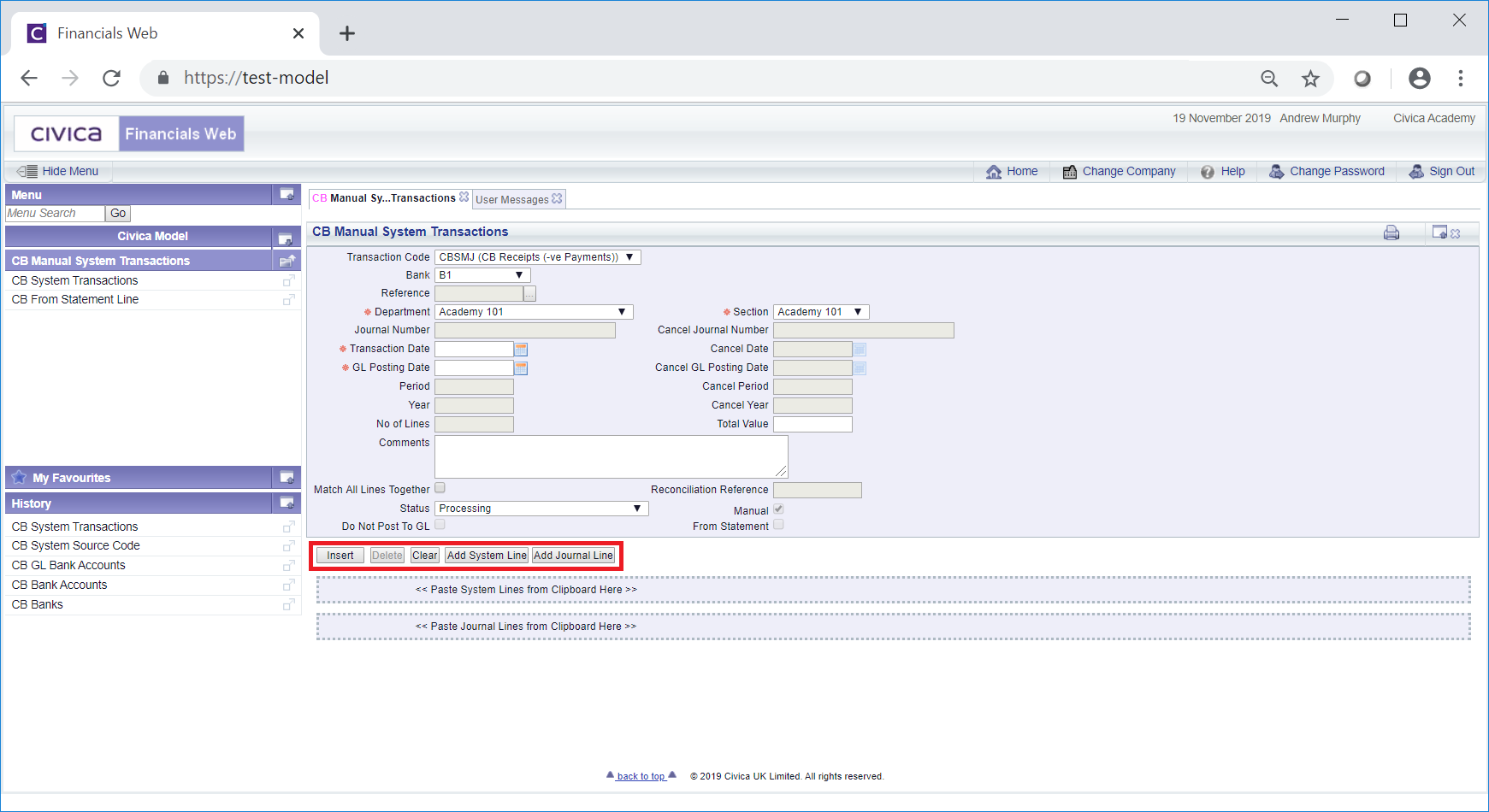Open the Department dropdown
The image size is (1489, 812).
534,312
